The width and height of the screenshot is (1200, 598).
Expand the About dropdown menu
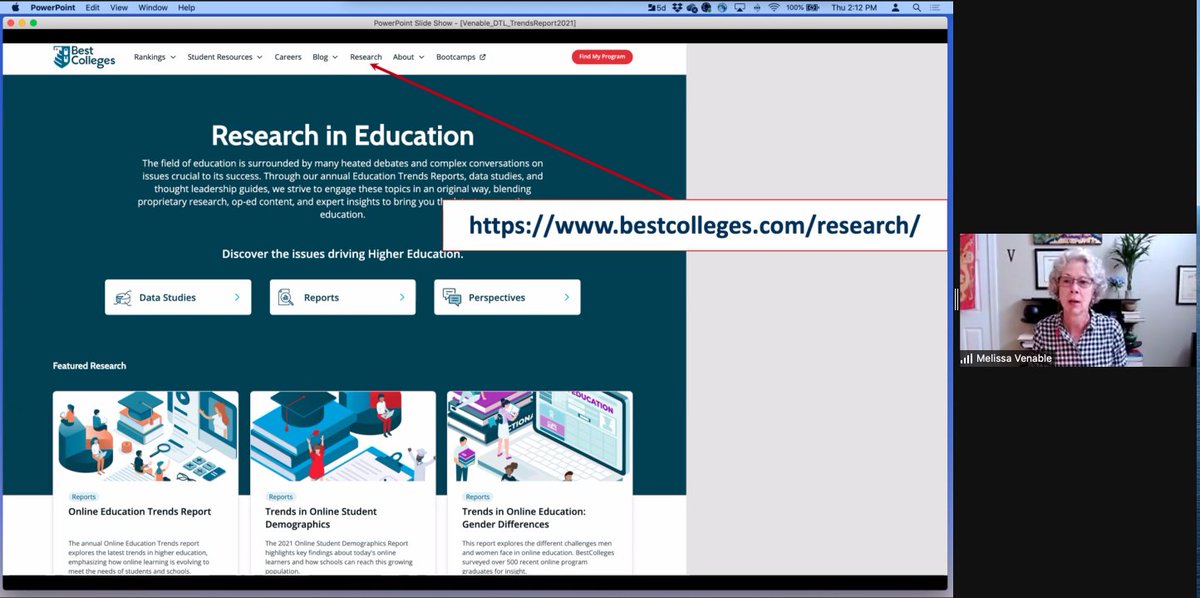pyautogui.click(x=408, y=57)
